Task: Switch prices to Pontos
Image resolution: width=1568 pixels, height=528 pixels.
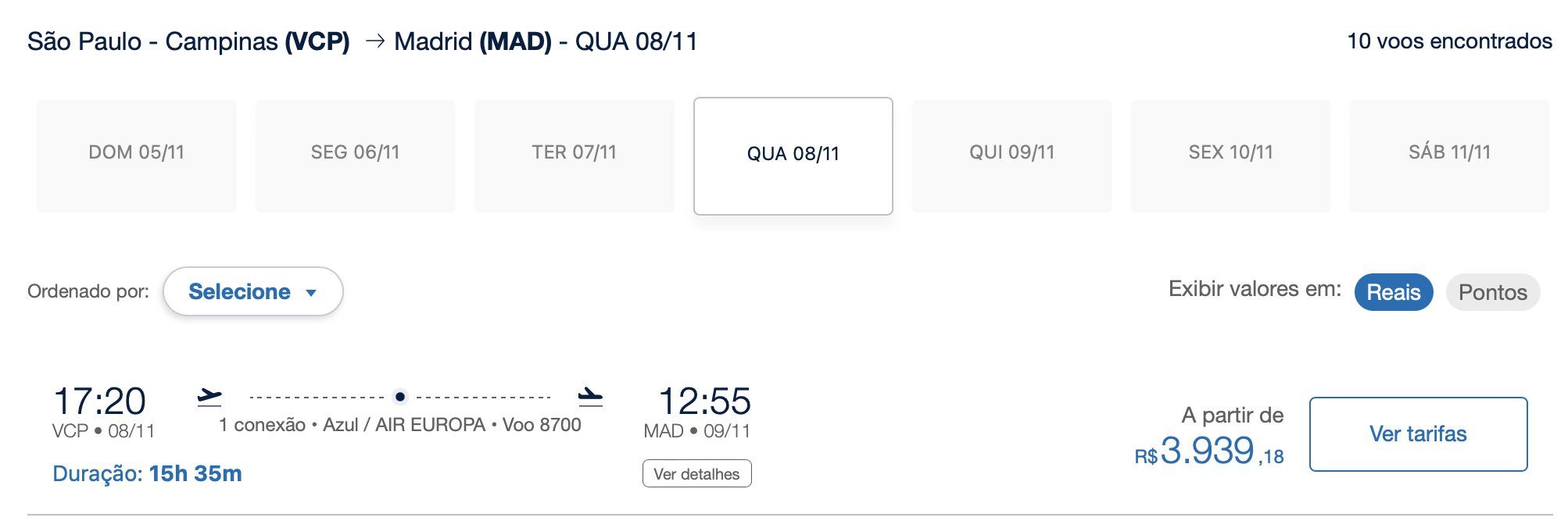Action: (x=1492, y=292)
